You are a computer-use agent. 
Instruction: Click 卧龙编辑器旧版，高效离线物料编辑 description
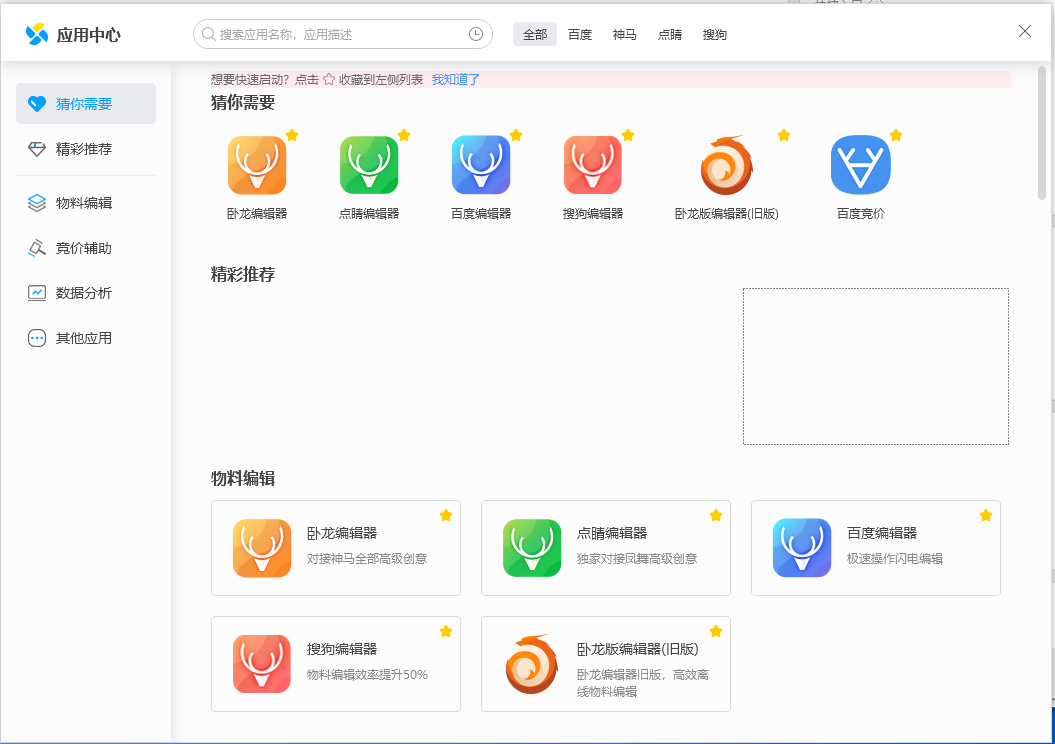643,683
